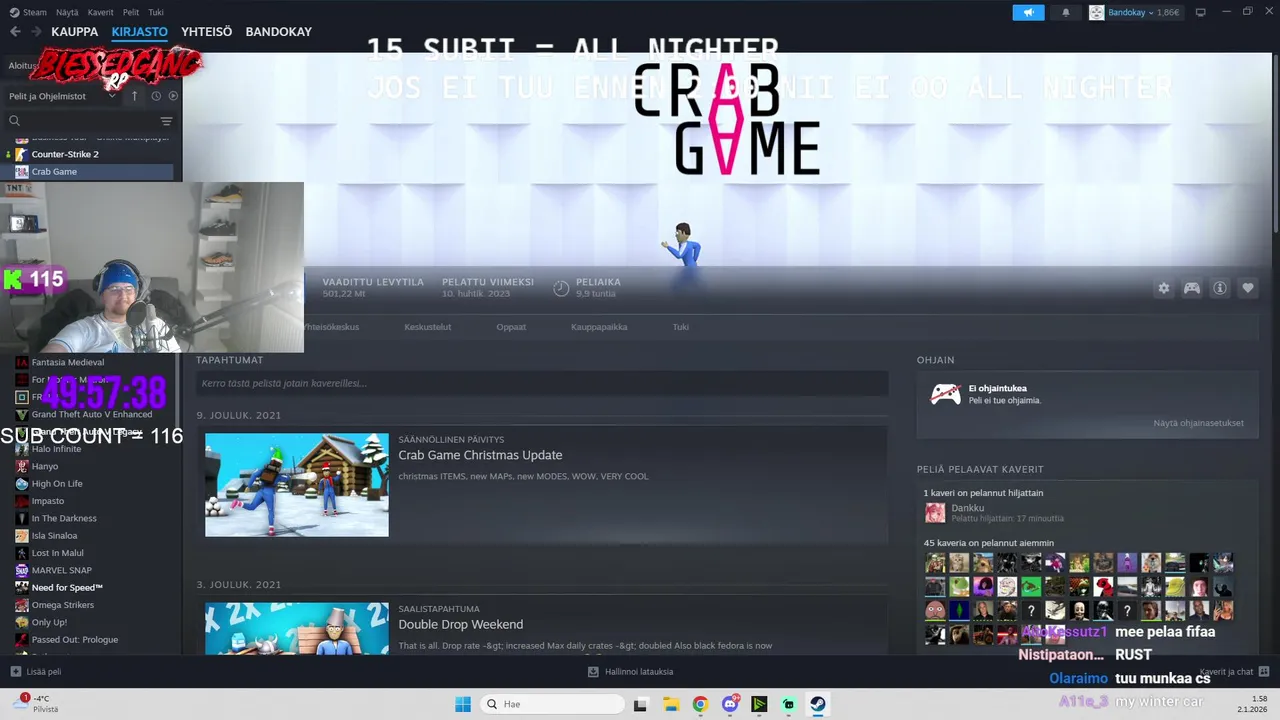Open Hallinnoi latauksia downloads manager
This screenshot has height=720, width=1280.
click(x=630, y=672)
